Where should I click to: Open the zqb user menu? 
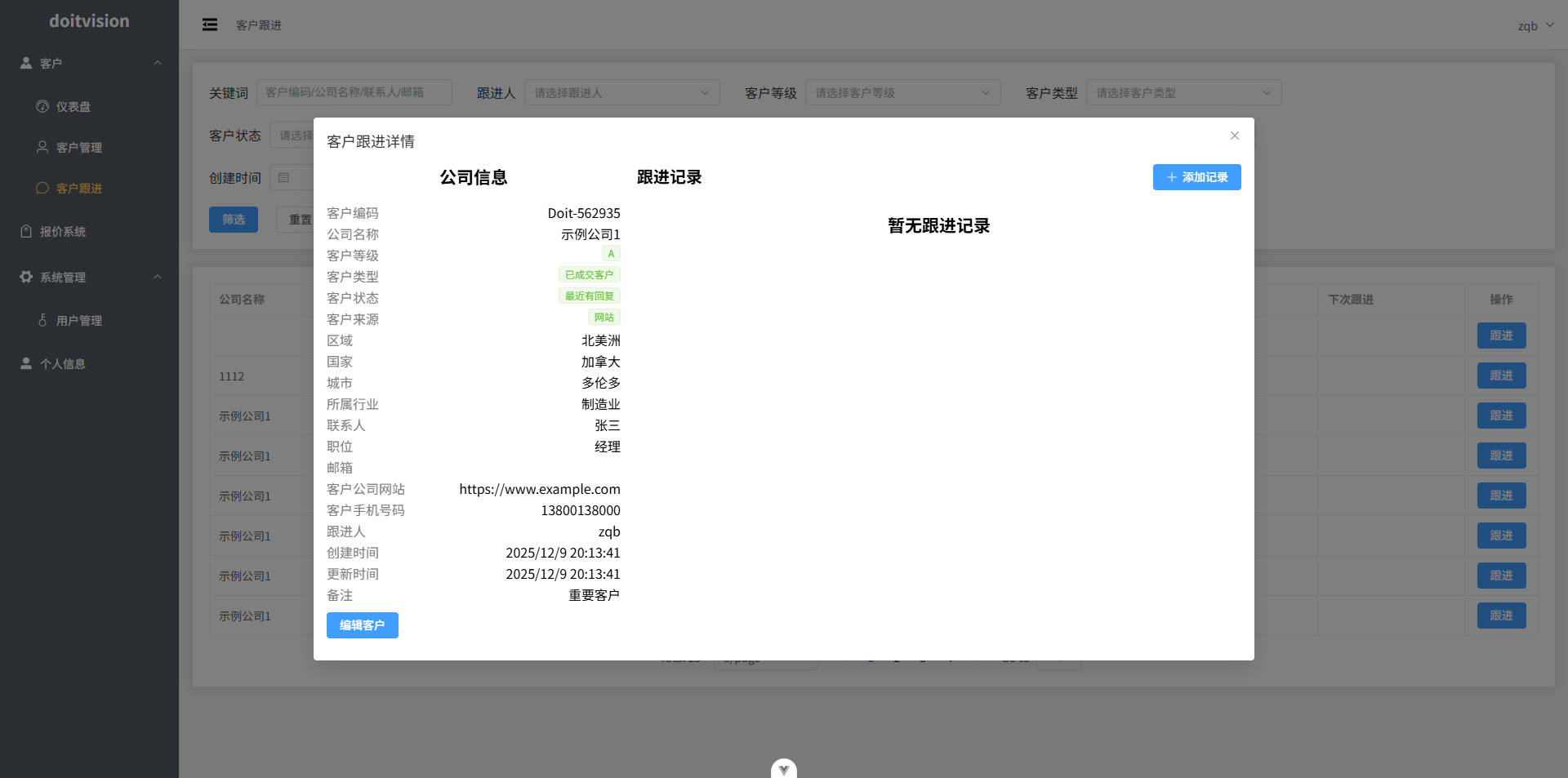1535,26
